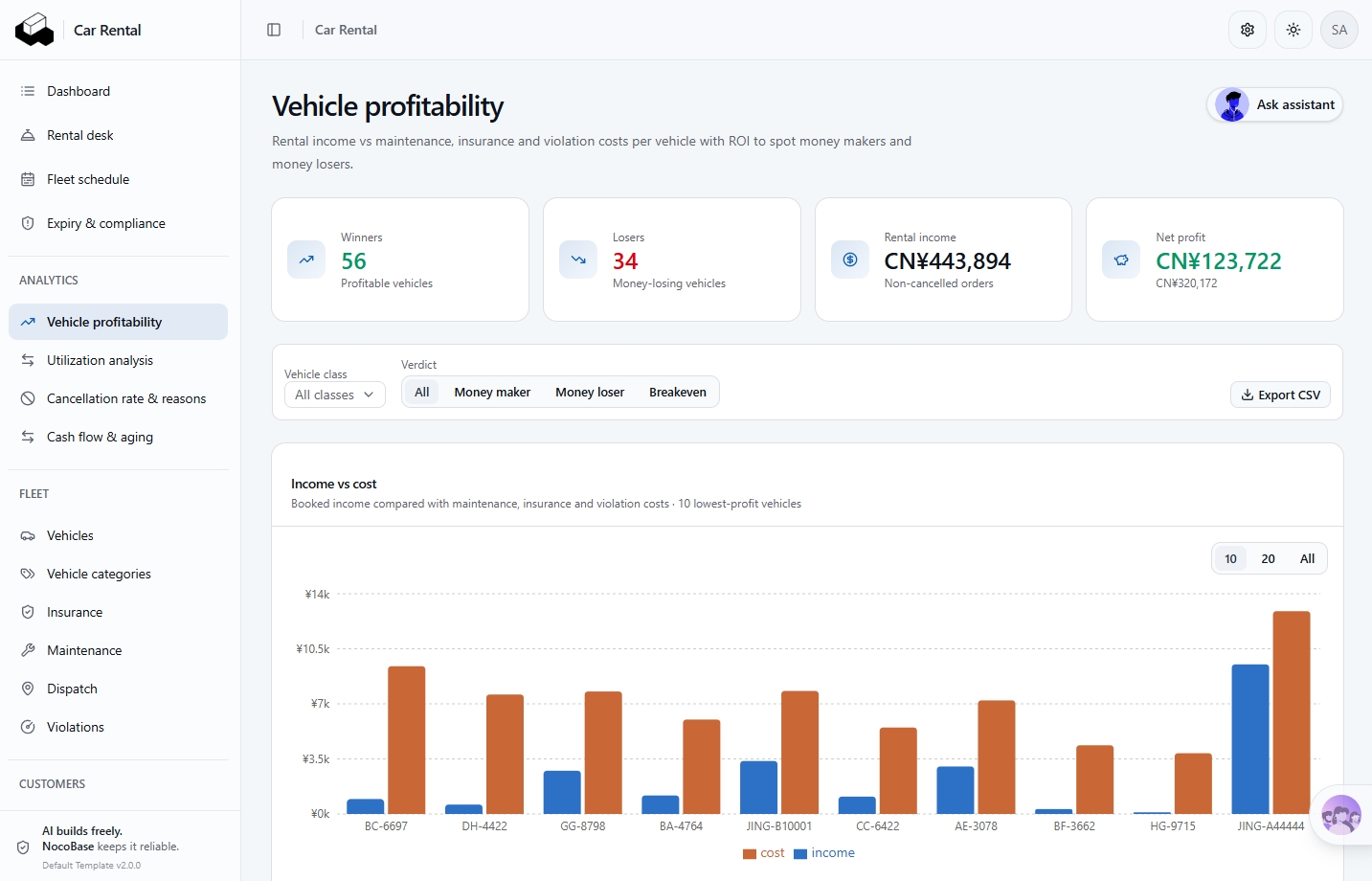Click the Export CSV button

click(1280, 395)
